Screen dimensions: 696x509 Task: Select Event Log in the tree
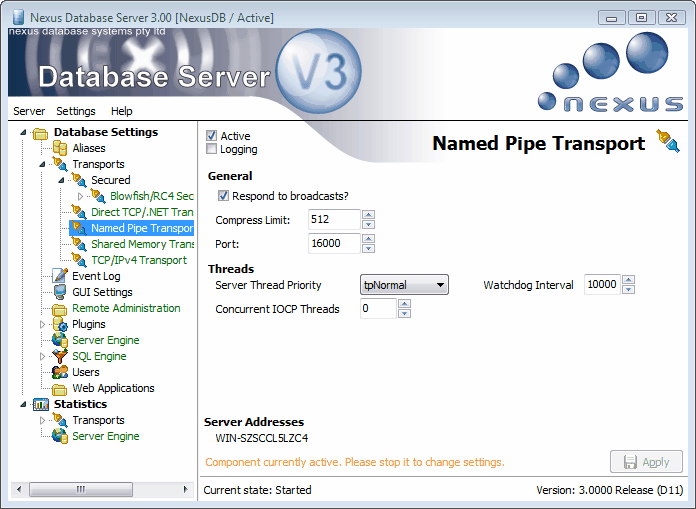coord(96,276)
